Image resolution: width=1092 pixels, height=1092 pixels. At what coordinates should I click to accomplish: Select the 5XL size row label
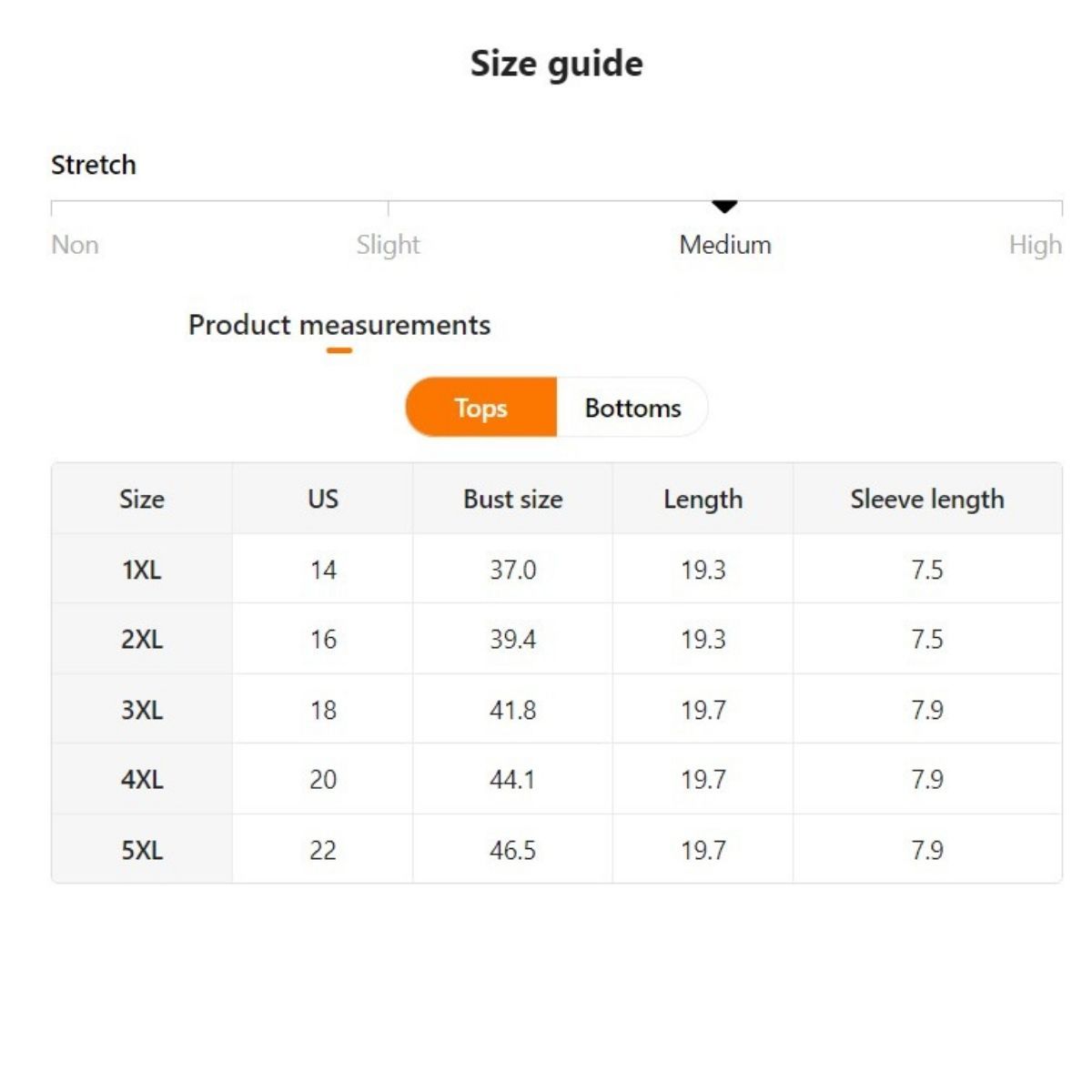[x=142, y=850]
